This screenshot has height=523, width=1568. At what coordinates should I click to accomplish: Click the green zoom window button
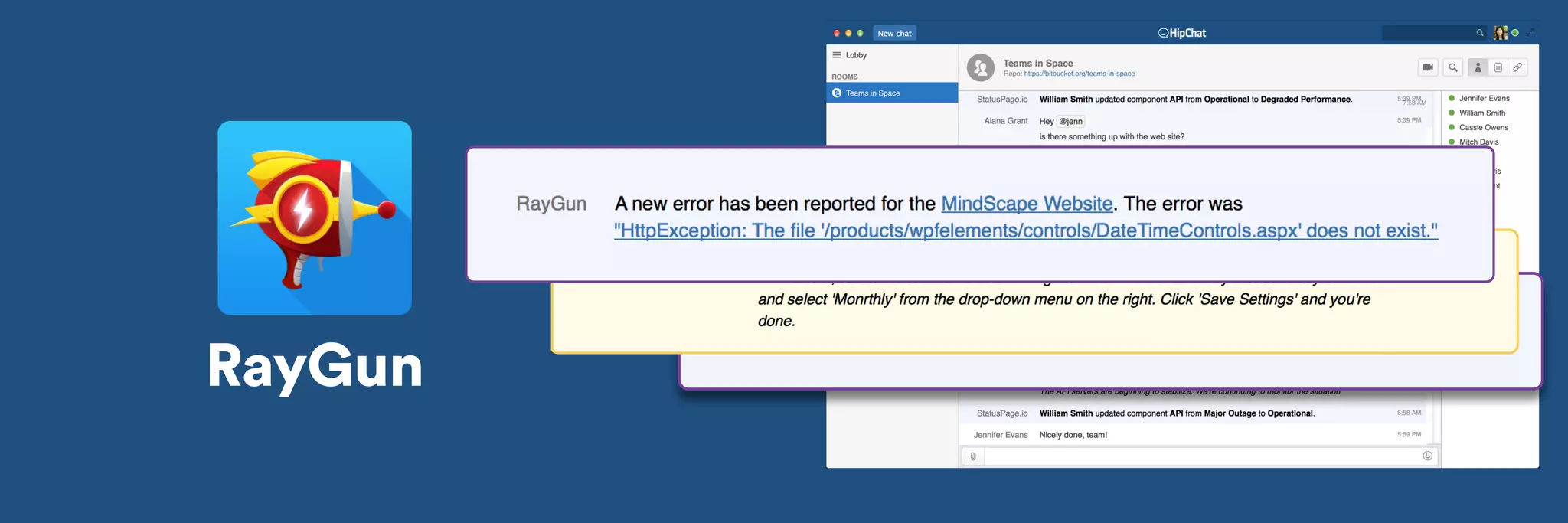860,33
